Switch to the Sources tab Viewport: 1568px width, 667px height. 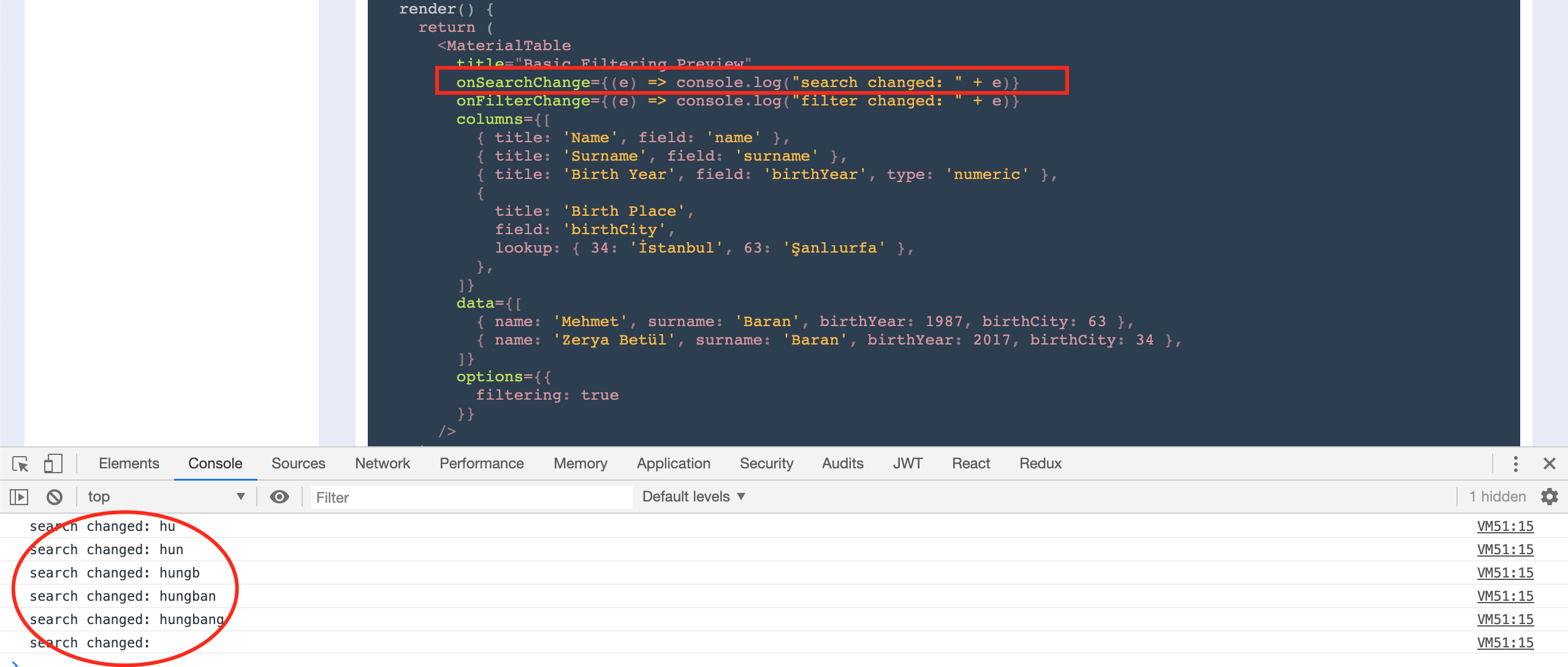[298, 463]
